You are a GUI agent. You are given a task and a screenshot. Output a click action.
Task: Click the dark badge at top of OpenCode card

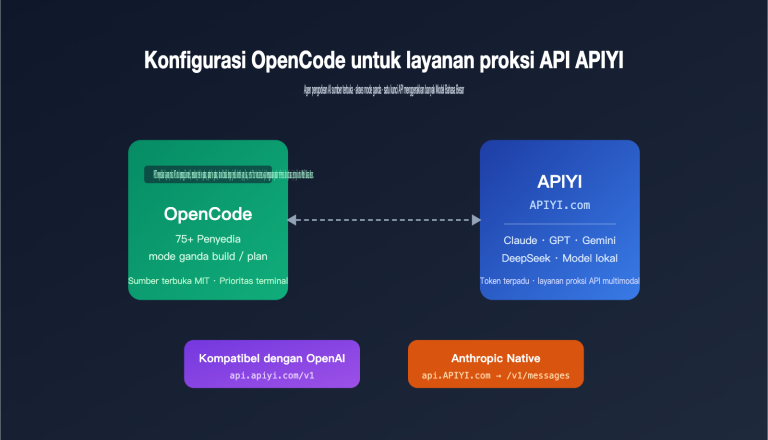coord(208,174)
